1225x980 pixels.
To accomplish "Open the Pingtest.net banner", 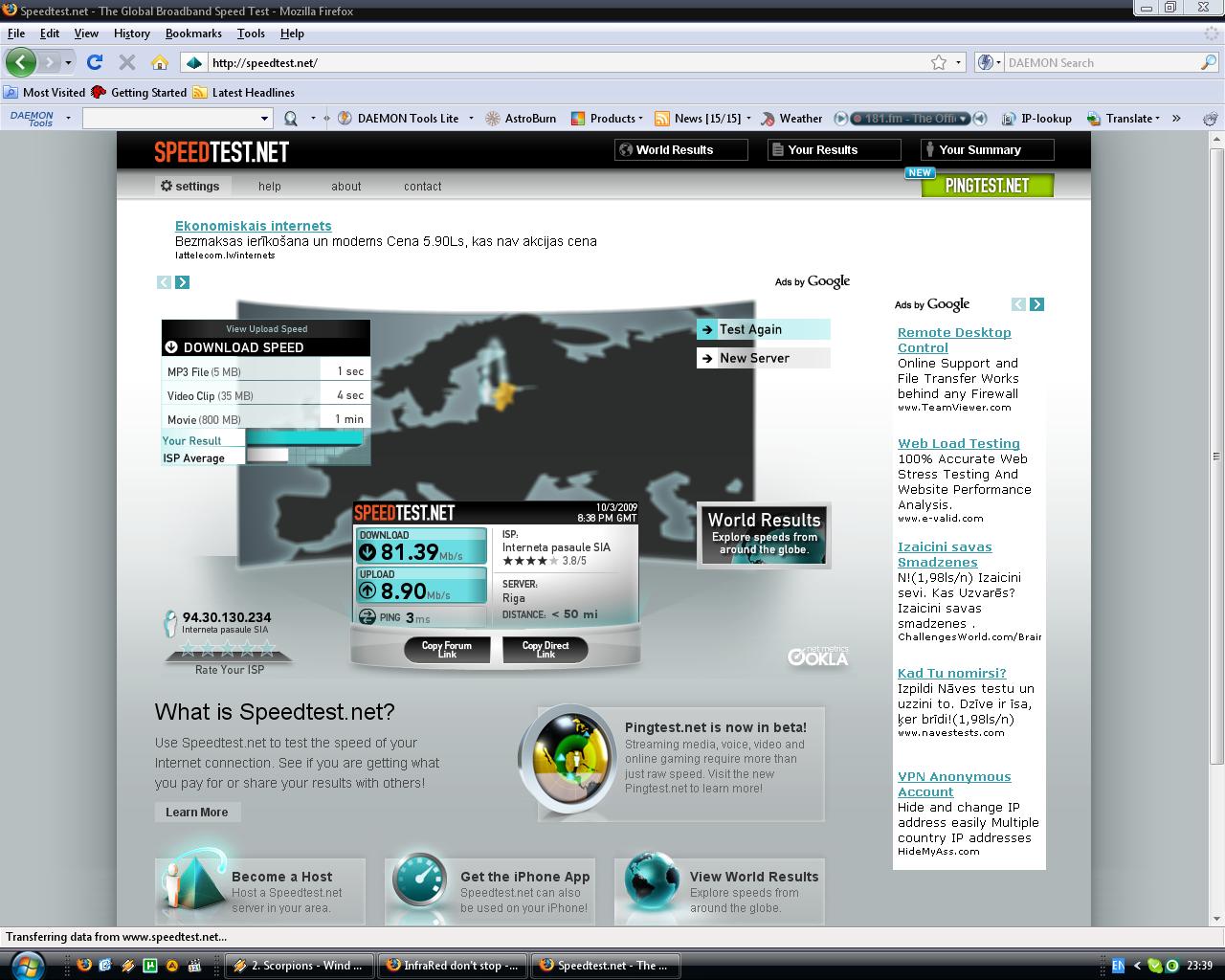I will tap(987, 185).
